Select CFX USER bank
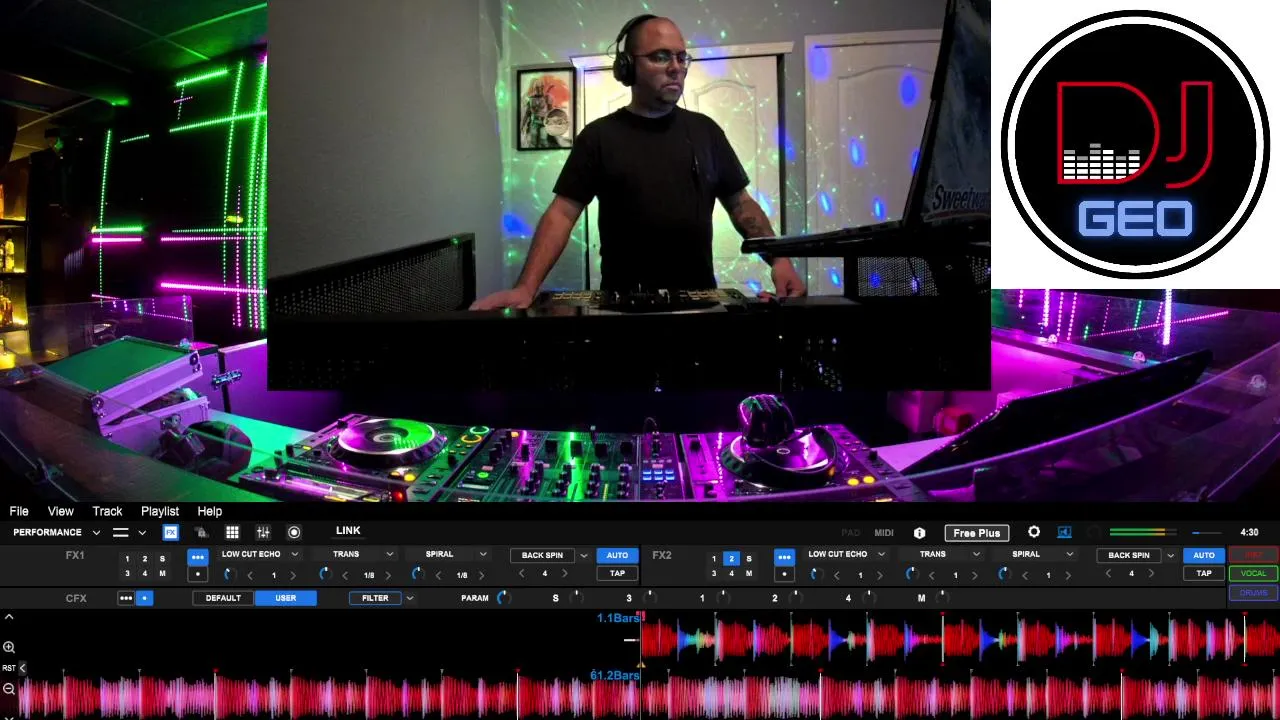This screenshot has height=720, width=1280. click(x=286, y=598)
